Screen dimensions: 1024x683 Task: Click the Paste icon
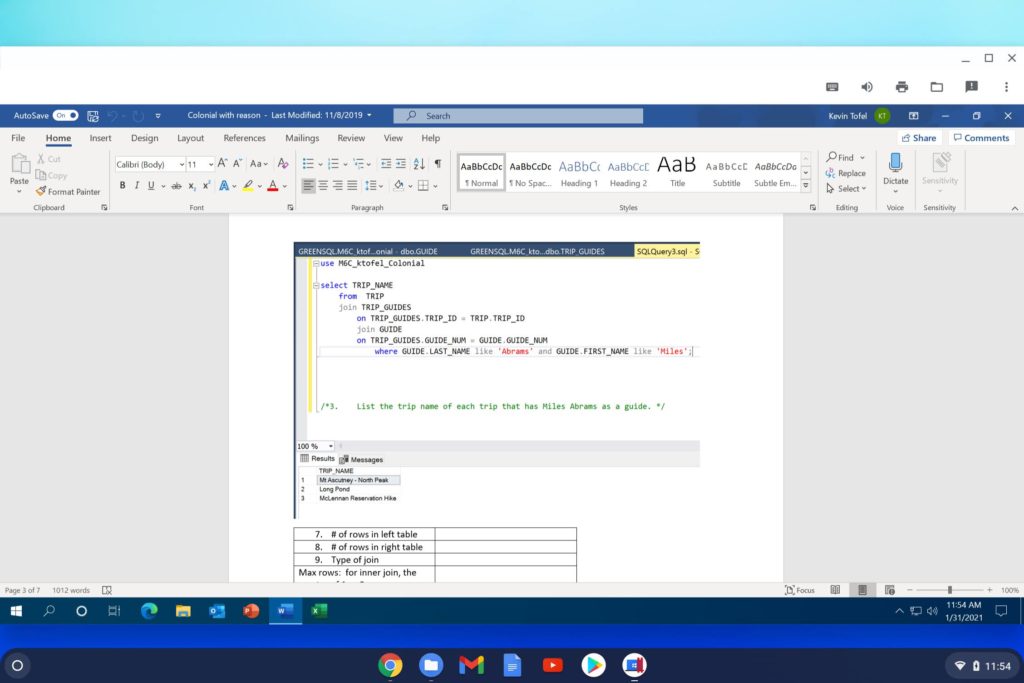click(20, 163)
